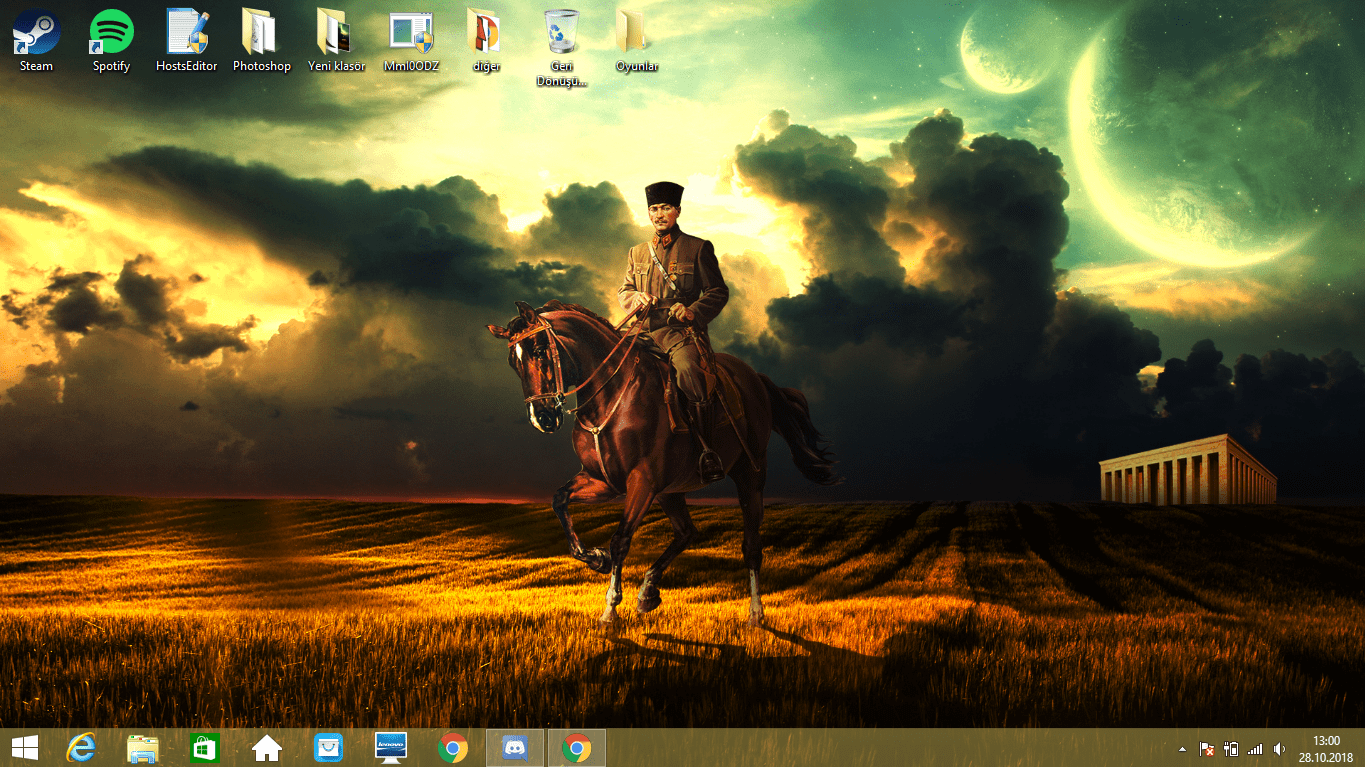Image resolution: width=1365 pixels, height=767 pixels.
Task: Switch to the running Chrome window
Action: point(577,748)
